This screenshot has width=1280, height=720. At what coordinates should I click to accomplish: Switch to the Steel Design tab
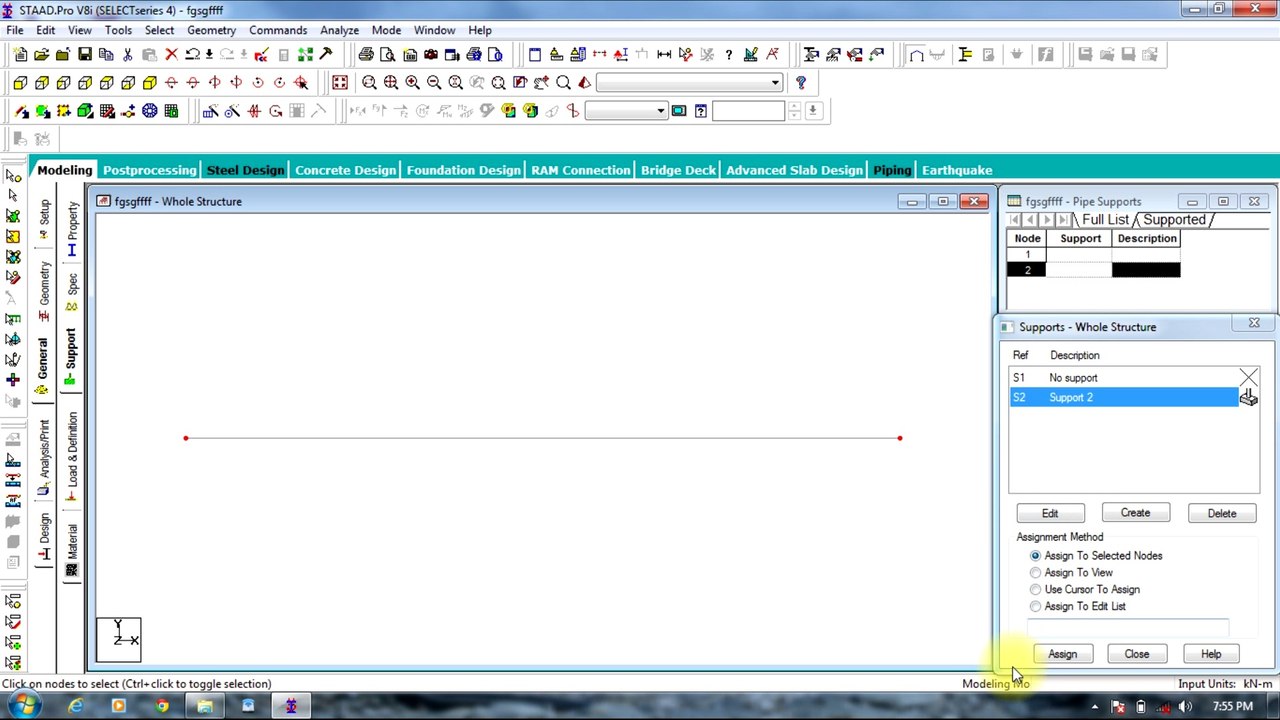pyautogui.click(x=245, y=170)
